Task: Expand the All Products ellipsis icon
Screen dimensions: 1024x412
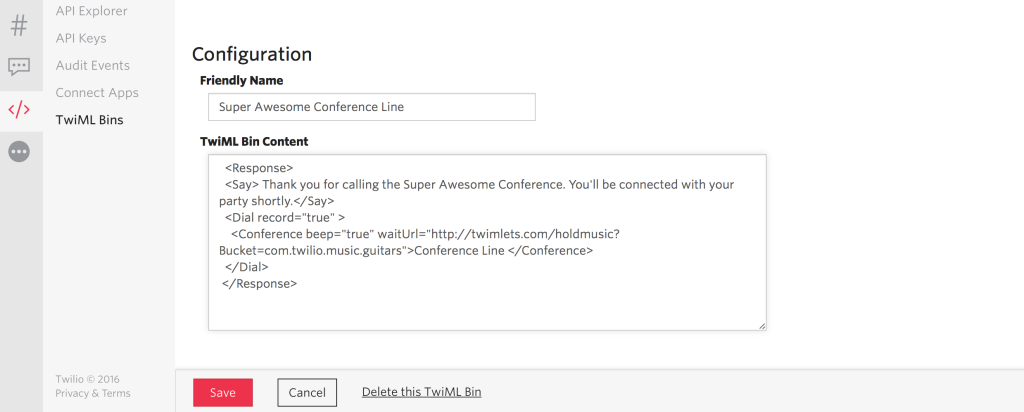Action: (x=19, y=151)
